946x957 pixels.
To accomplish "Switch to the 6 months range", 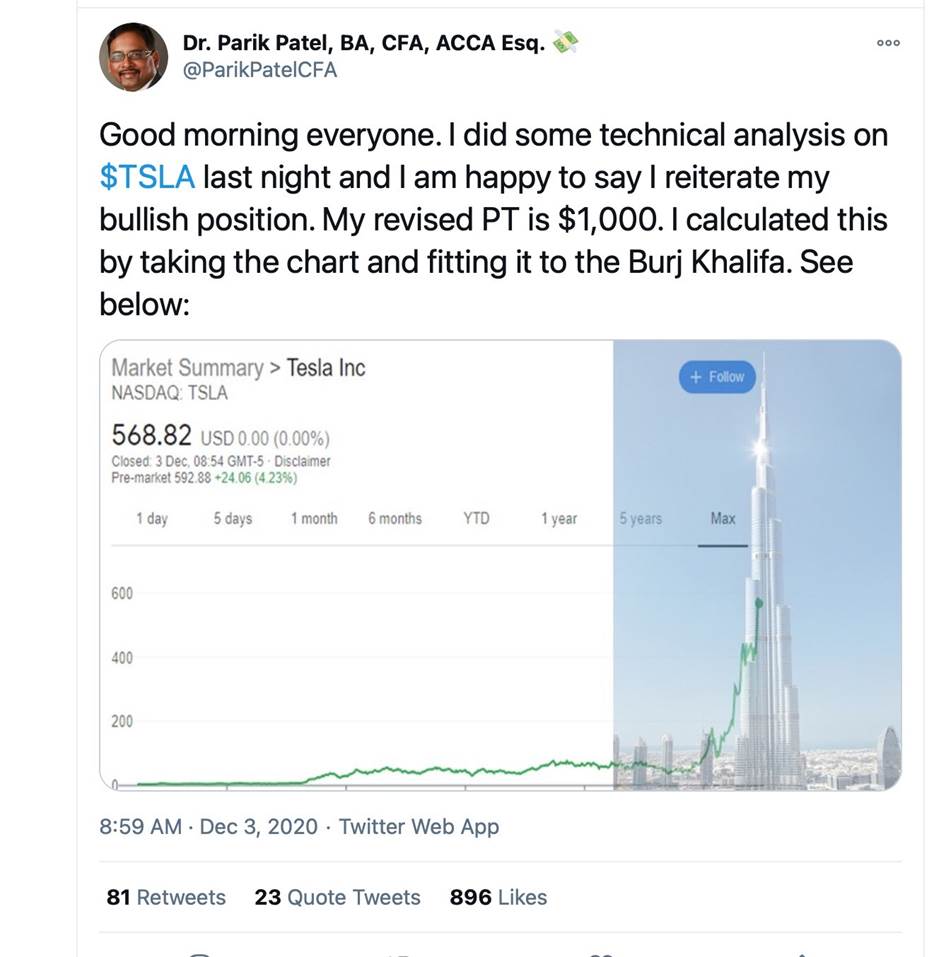I will 394,519.
